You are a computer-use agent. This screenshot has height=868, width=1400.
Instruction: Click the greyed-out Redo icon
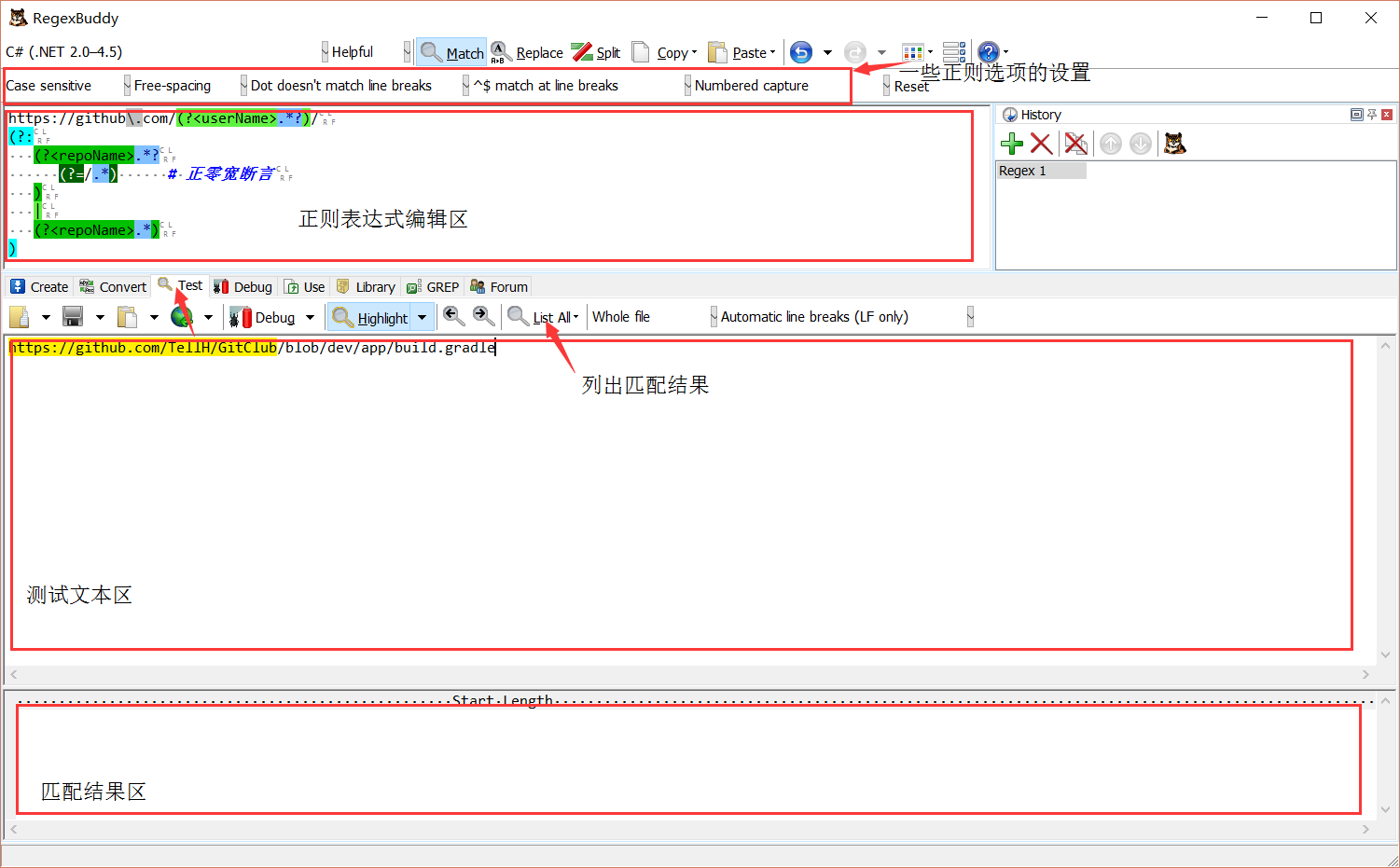pyautogui.click(x=854, y=52)
